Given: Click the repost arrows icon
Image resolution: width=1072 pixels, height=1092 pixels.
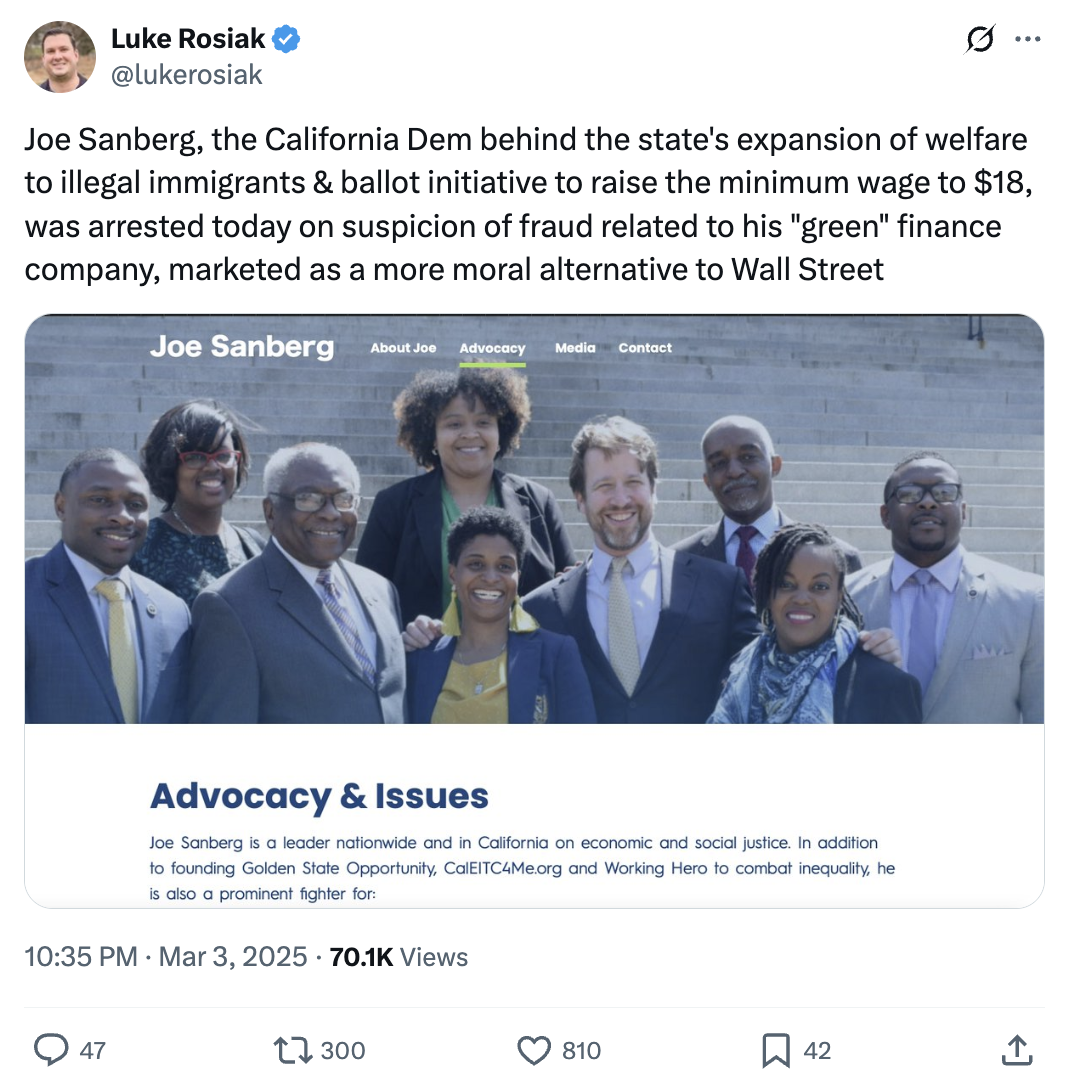Looking at the screenshot, I should coord(291,1050).
